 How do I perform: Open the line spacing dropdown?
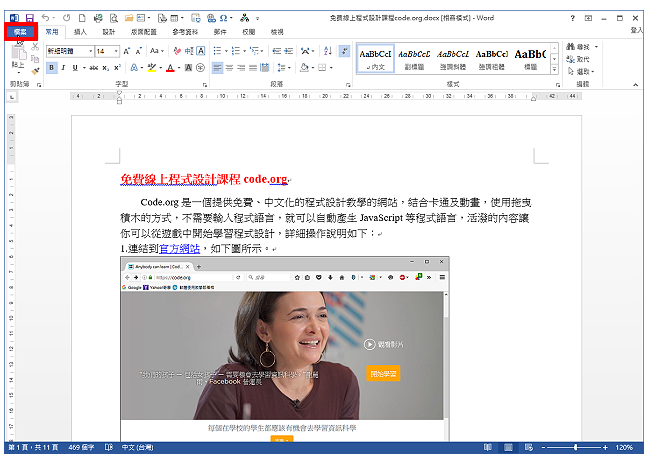[284, 67]
